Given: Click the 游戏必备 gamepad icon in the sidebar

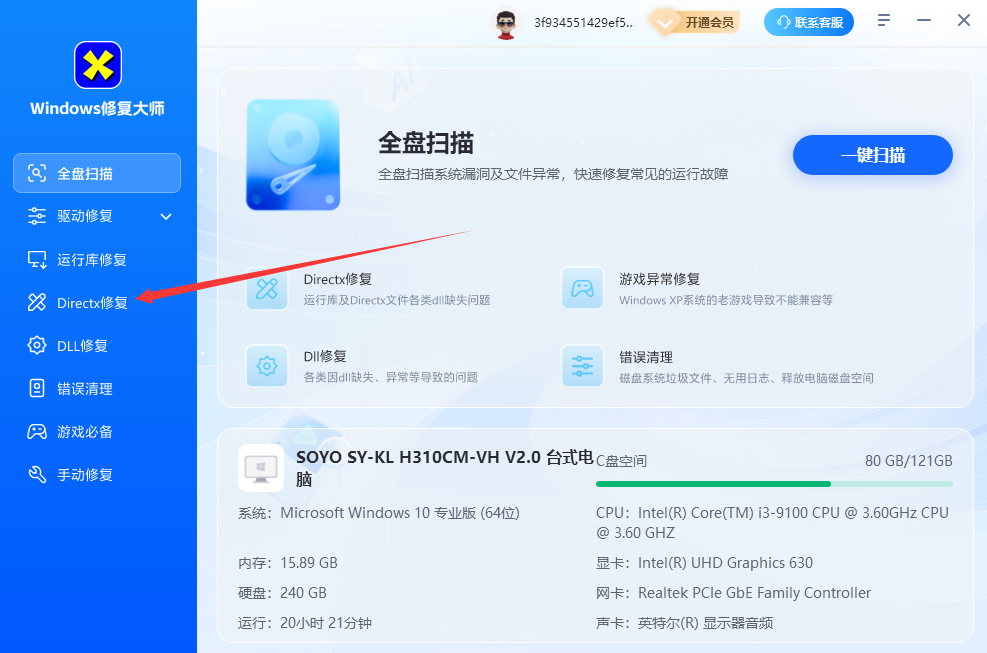Looking at the screenshot, I should (37, 431).
